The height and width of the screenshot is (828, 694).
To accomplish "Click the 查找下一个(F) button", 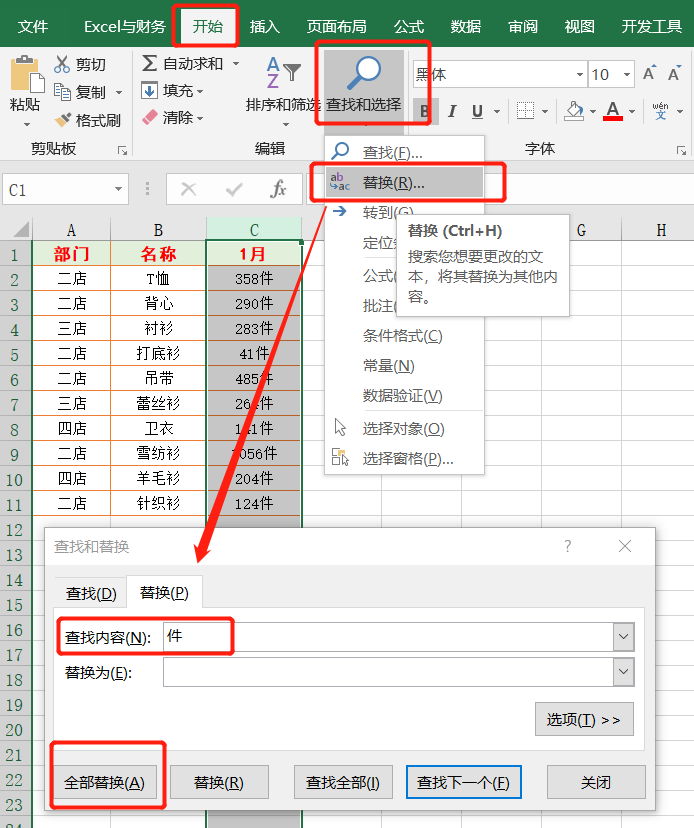I will [464, 782].
